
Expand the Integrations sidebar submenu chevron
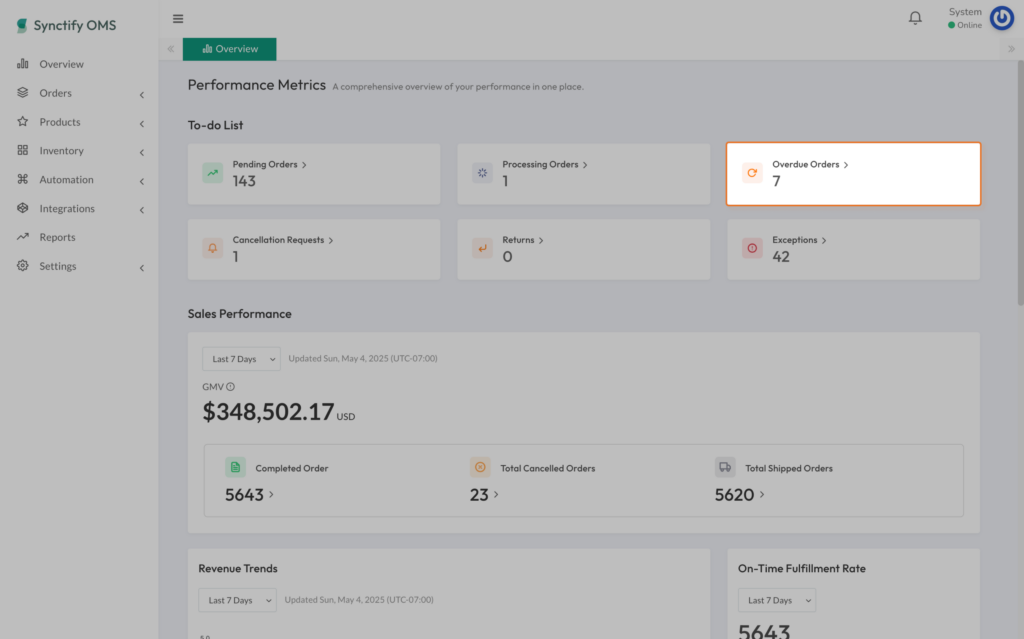tap(142, 210)
